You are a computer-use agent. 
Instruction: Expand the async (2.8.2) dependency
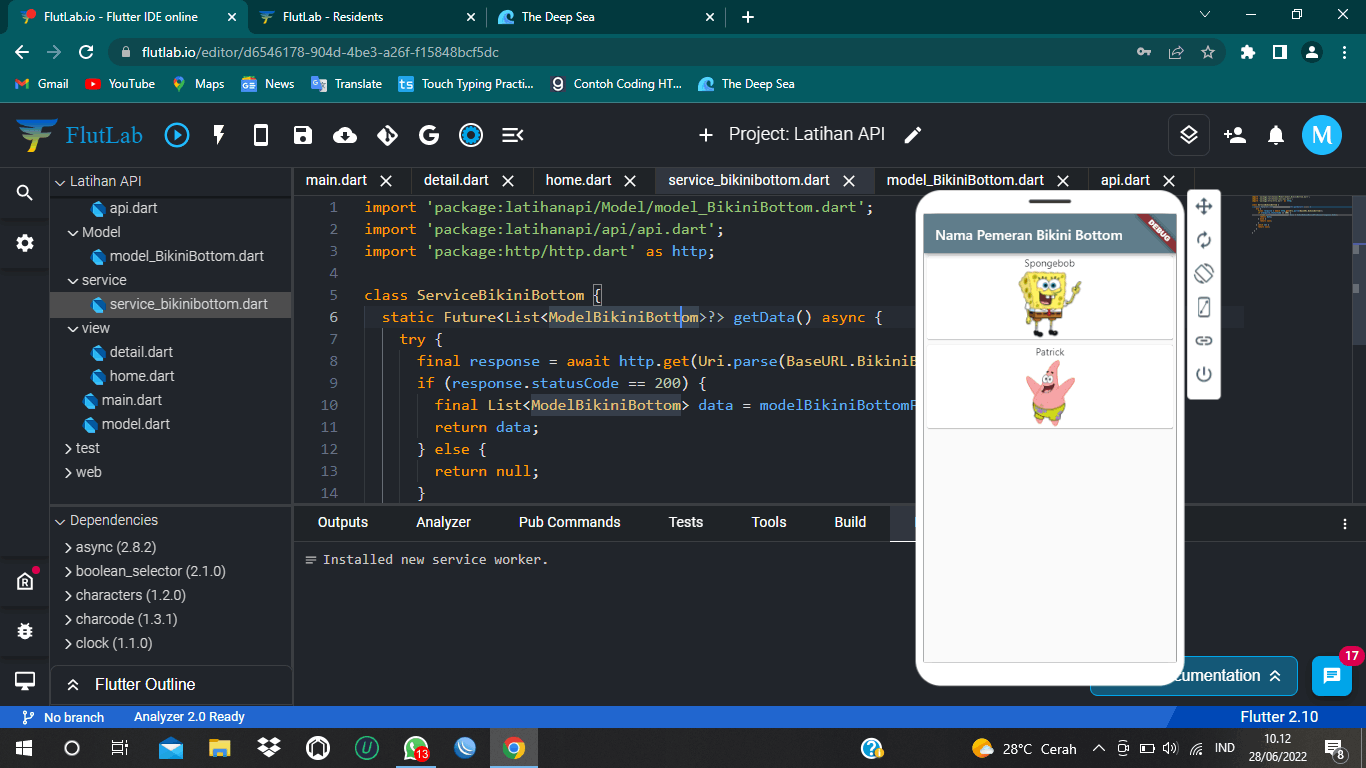click(68, 548)
